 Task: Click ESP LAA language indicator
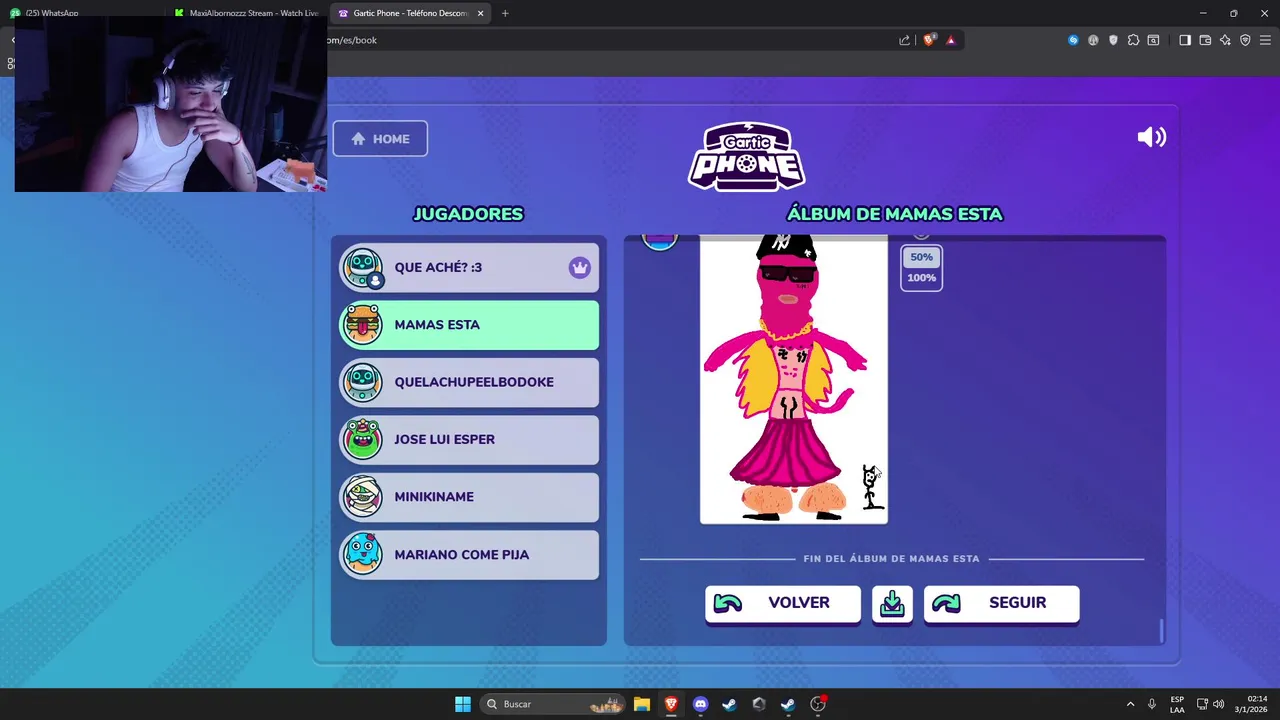tap(1177, 704)
